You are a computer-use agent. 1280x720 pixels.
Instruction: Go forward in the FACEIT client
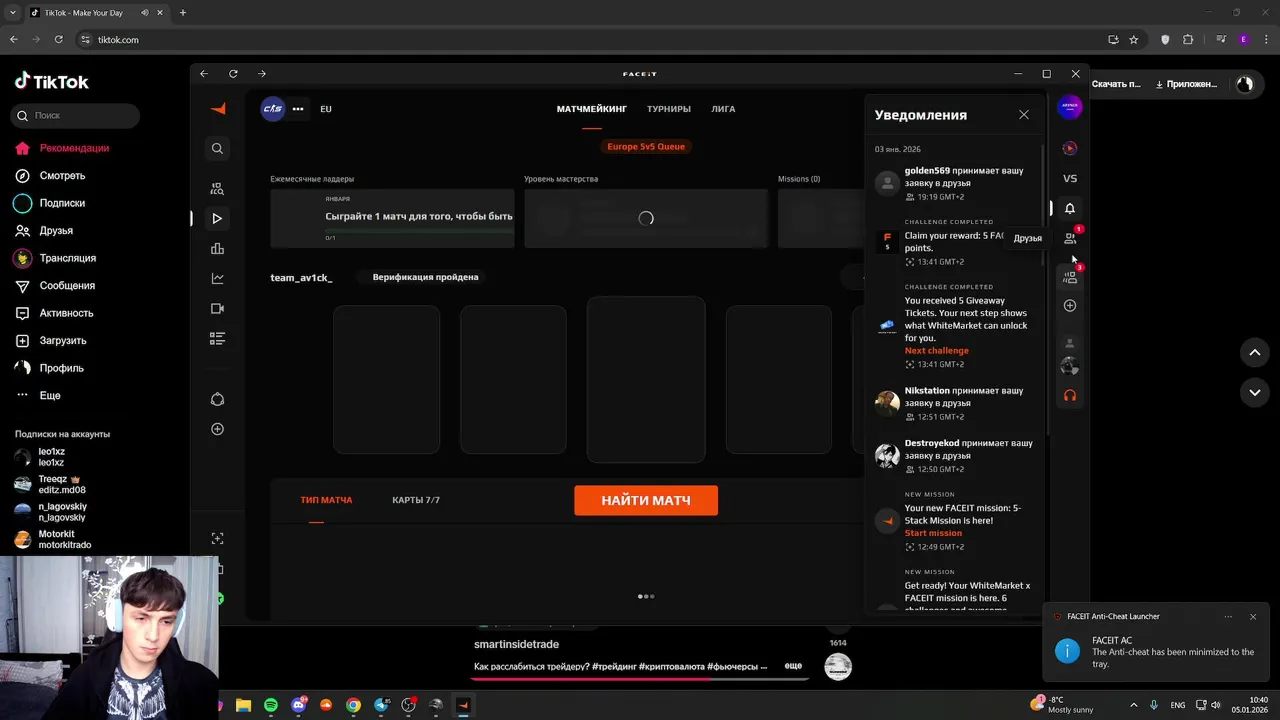click(262, 73)
